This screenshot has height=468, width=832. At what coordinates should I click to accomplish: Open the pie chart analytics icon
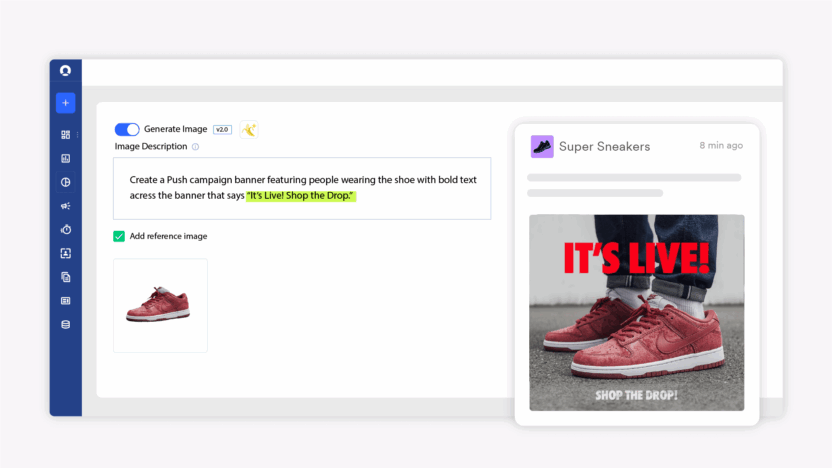pyautogui.click(x=65, y=182)
